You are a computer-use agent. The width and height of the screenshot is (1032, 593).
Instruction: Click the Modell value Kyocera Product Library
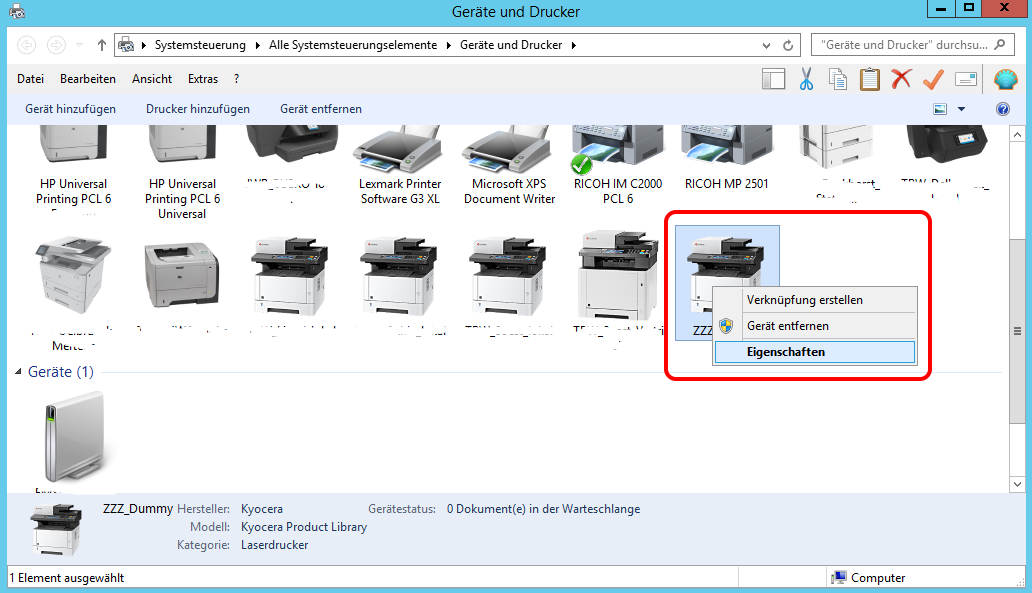(x=304, y=527)
